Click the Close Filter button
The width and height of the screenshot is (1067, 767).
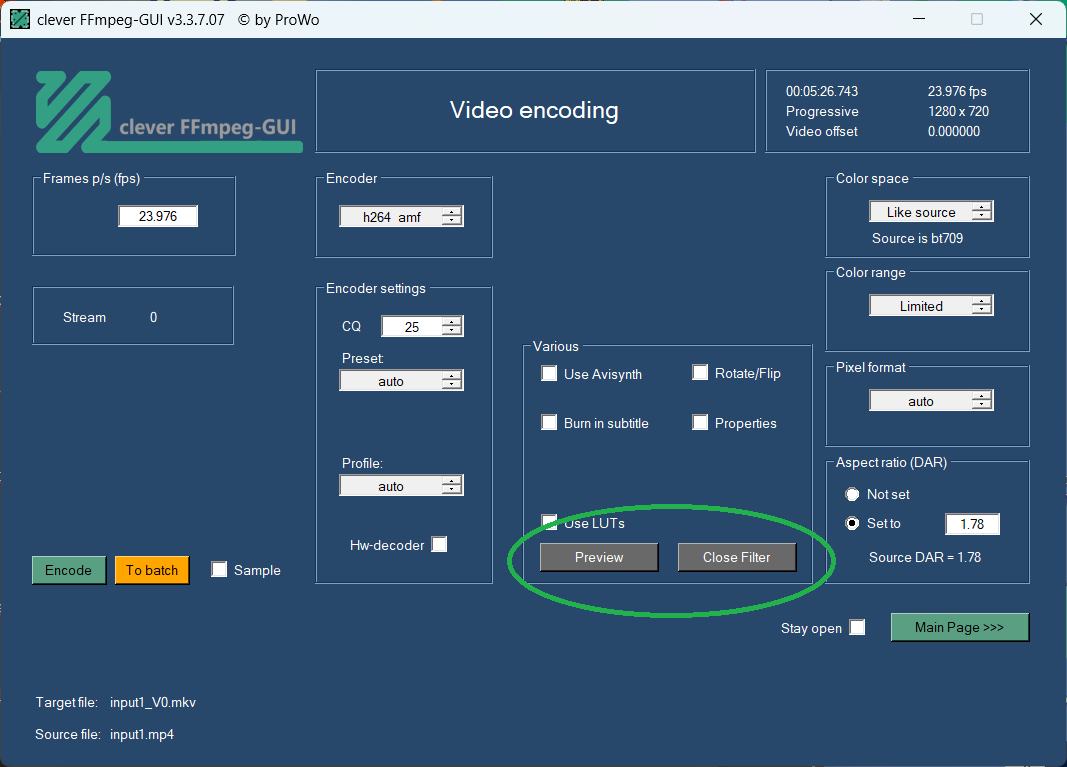point(737,557)
